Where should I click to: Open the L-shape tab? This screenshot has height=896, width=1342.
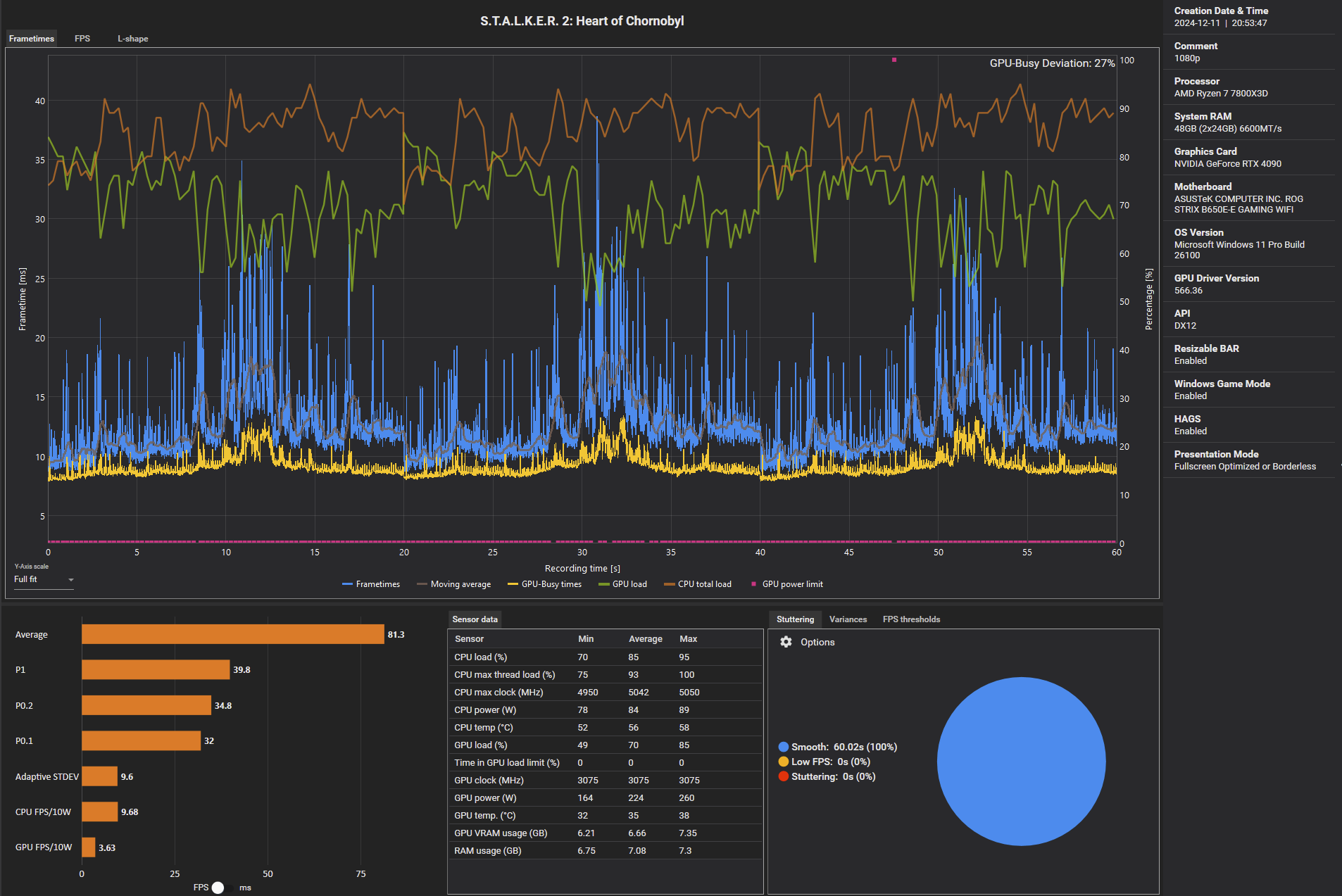[132, 39]
